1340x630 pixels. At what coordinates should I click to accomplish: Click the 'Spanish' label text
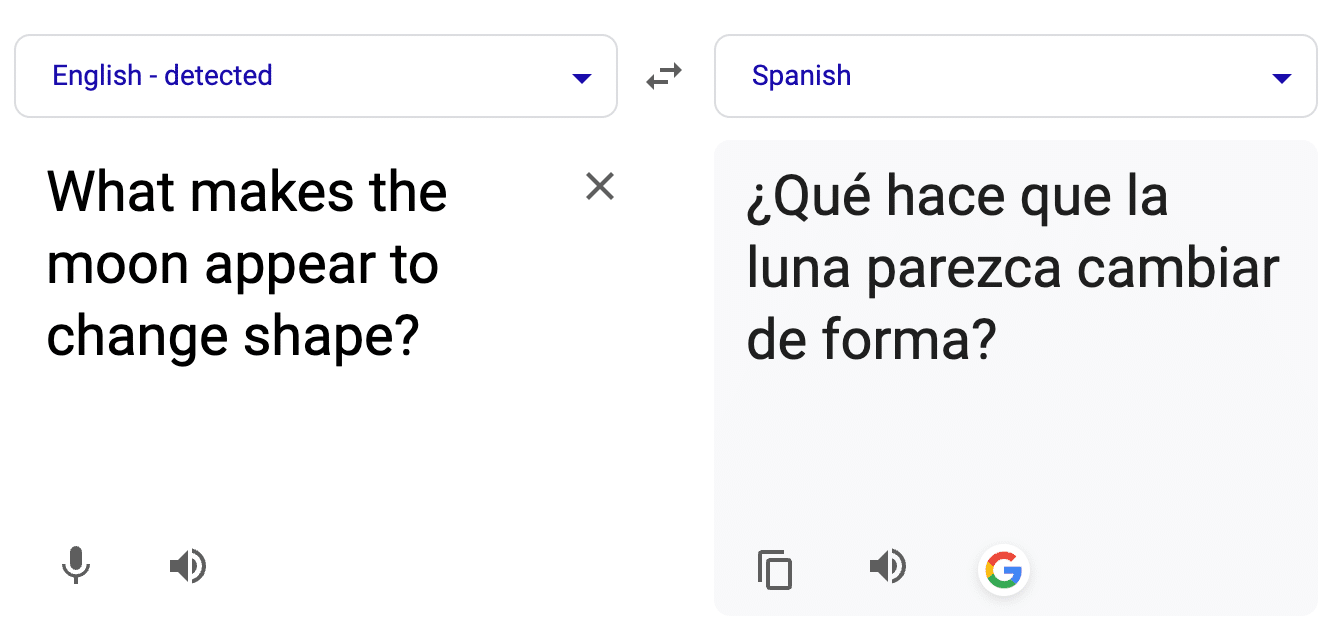coord(802,76)
